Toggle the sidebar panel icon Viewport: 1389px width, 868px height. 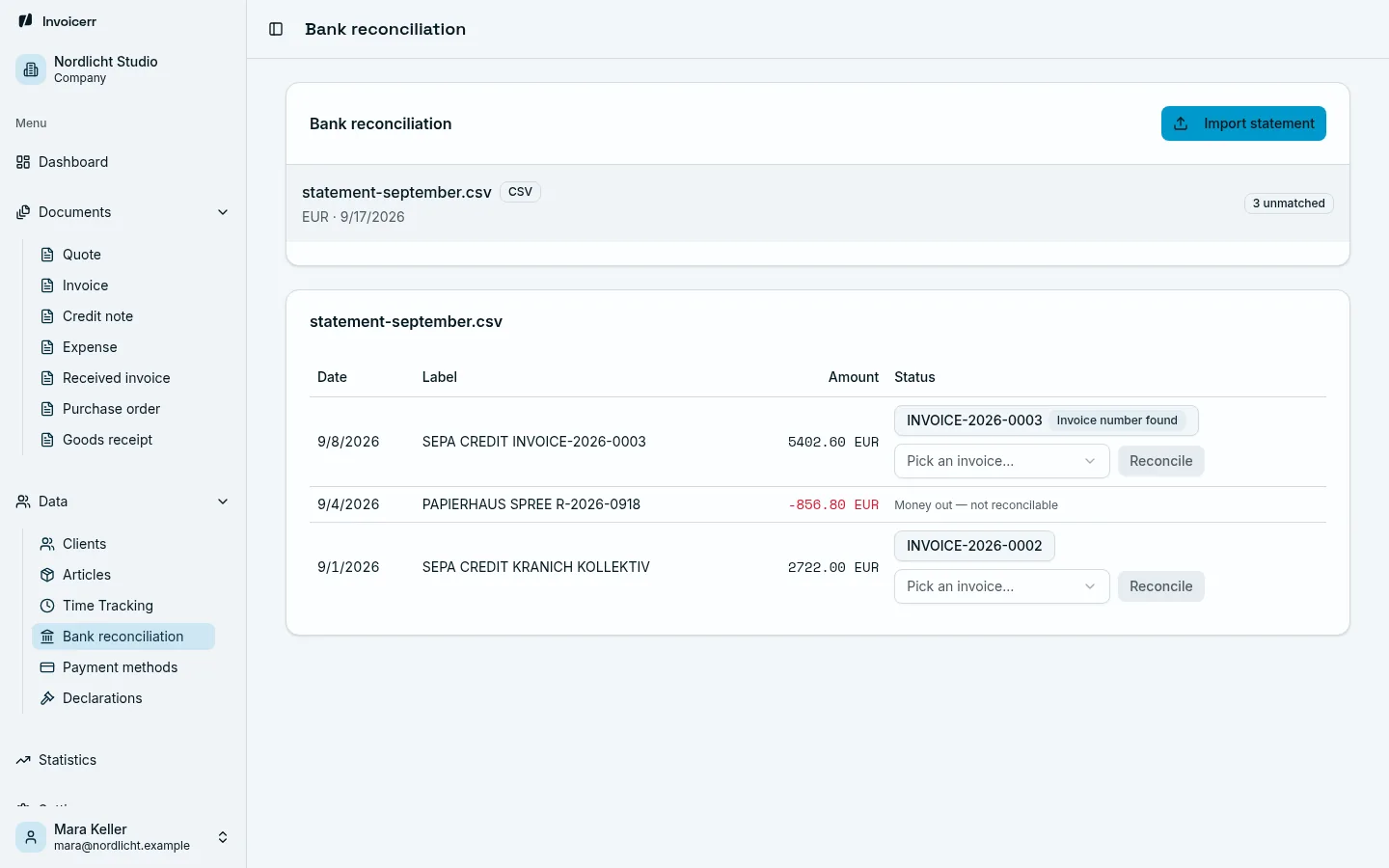276,29
